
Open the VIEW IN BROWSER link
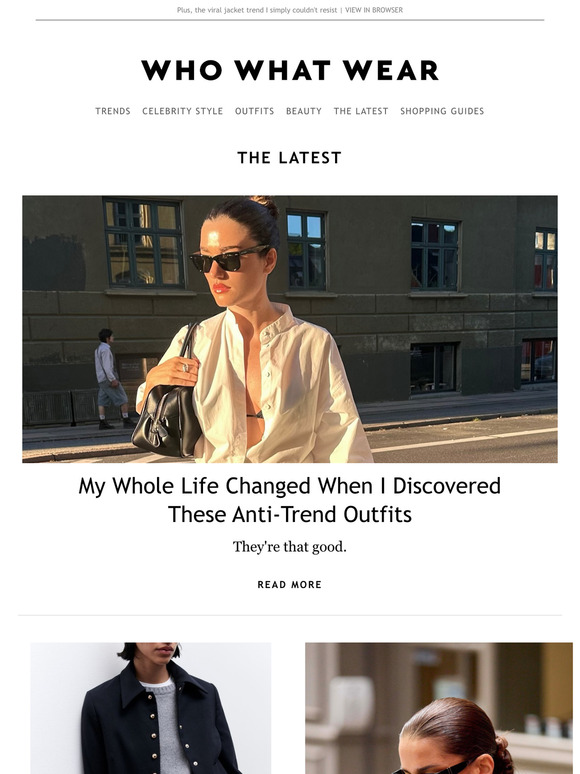click(374, 10)
